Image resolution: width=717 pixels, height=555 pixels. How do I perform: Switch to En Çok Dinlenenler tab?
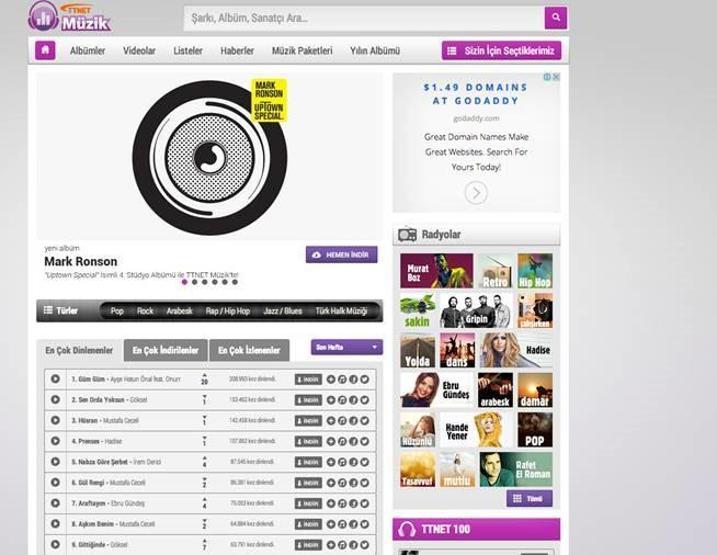[79, 351]
